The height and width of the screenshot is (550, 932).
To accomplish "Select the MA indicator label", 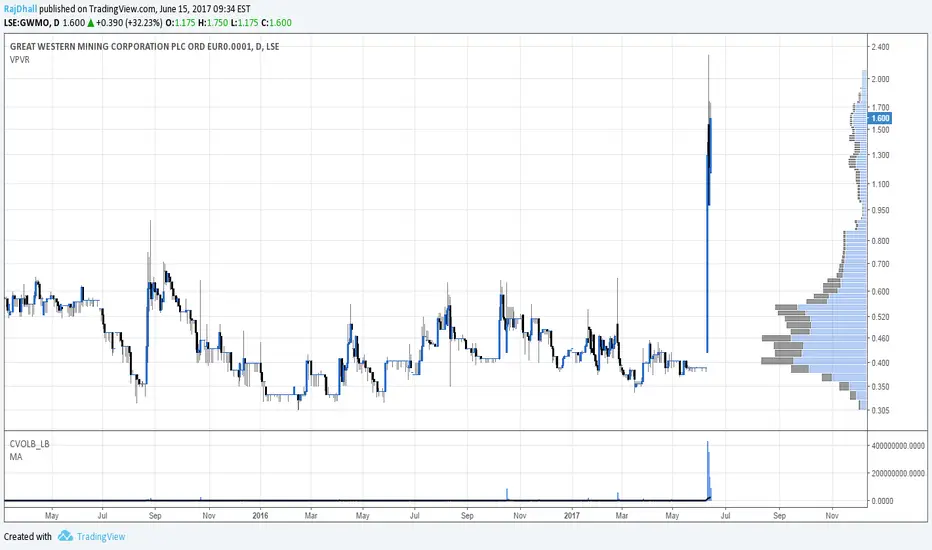I will point(16,457).
